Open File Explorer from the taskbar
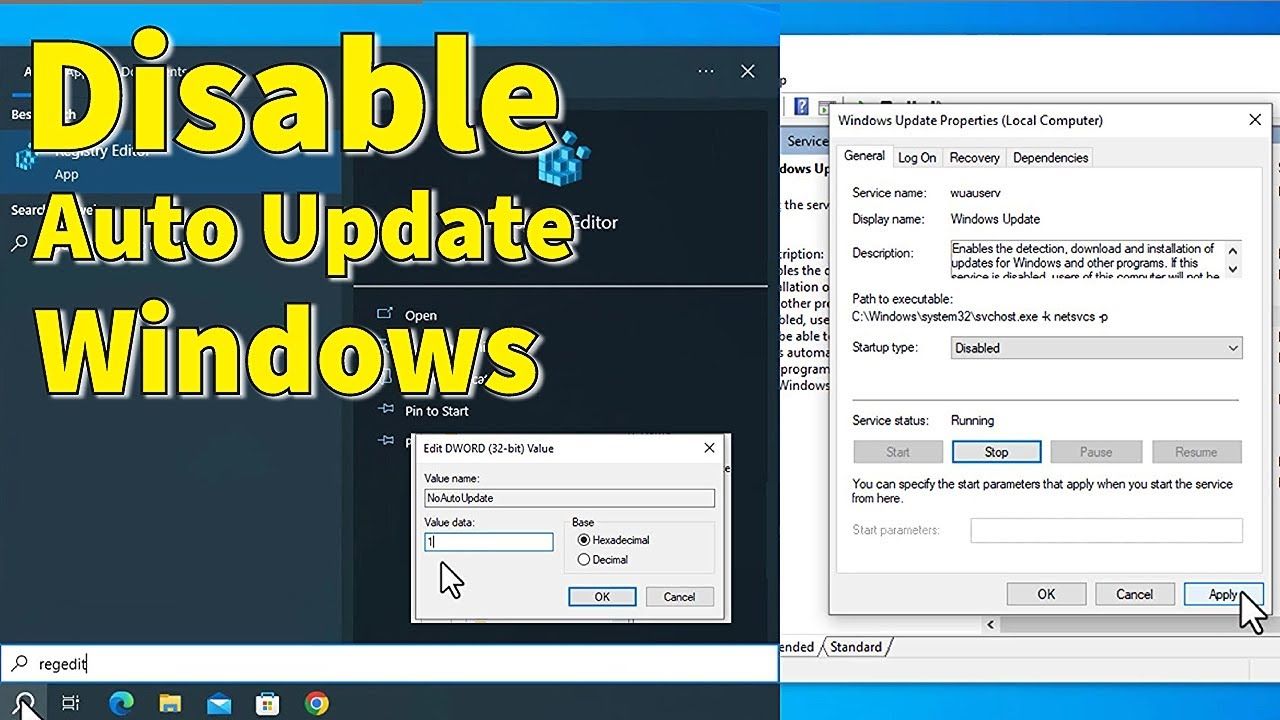 tap(170, 703)
